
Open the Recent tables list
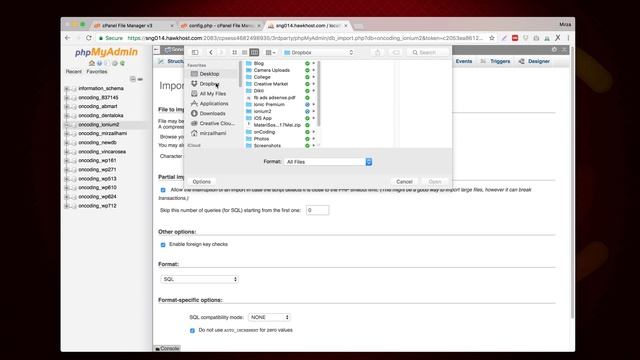[73, 71]
